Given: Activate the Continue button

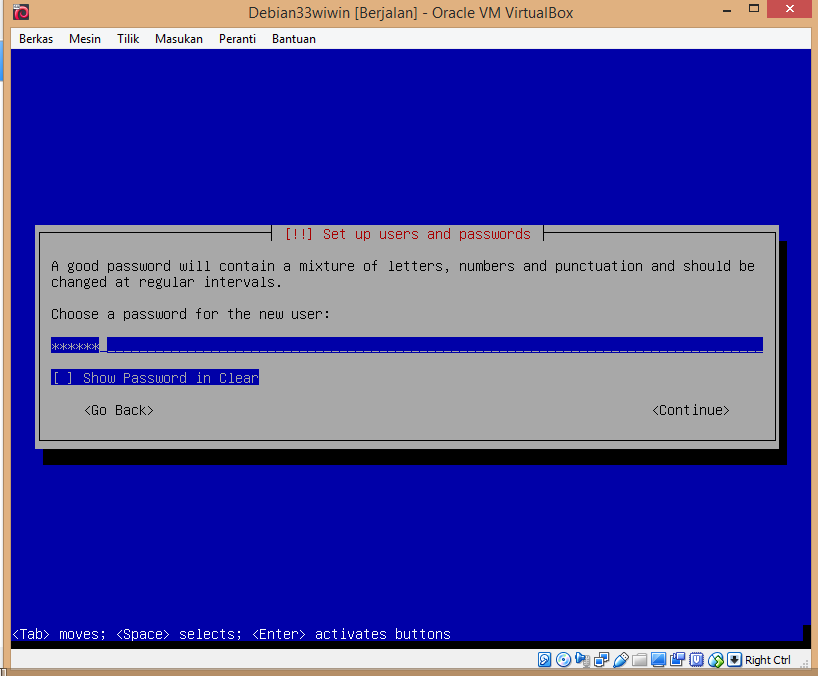Looking at the screenshot, I should click(691, 411).
